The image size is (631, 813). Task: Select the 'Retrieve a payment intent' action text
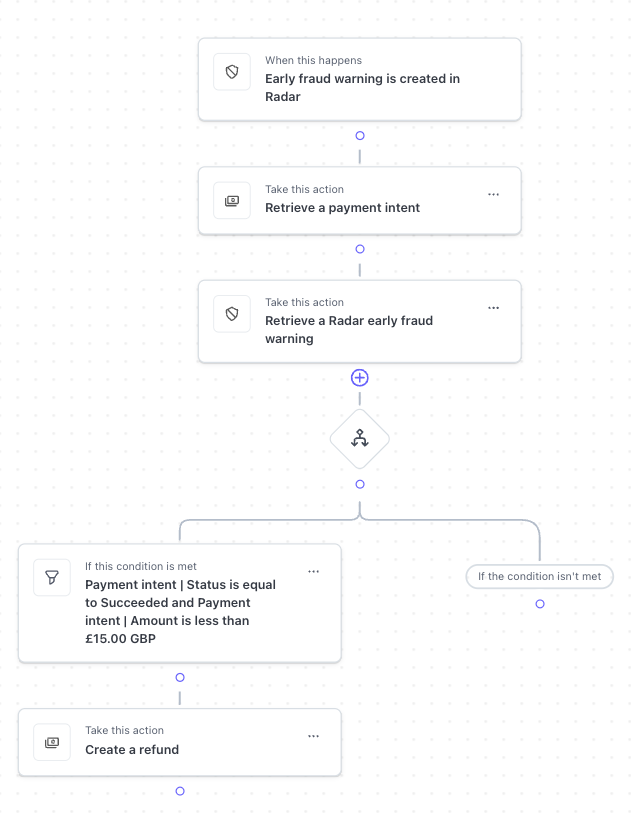(x=342, y=208)
